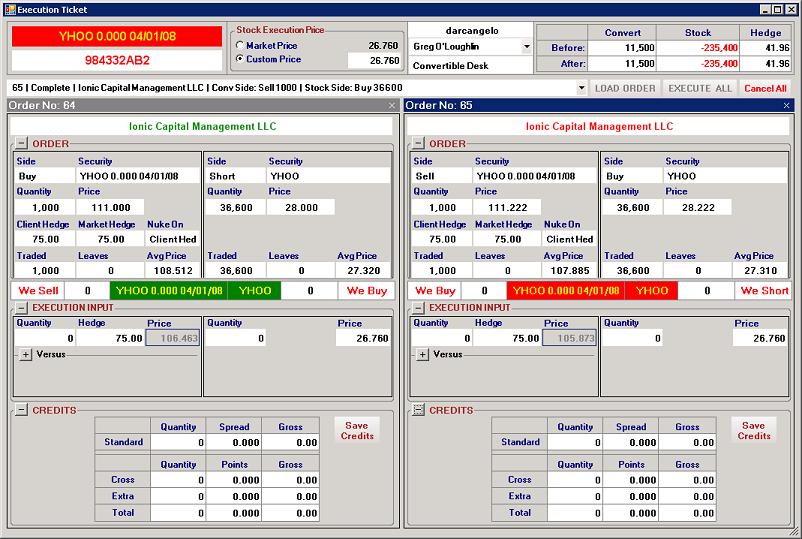Click the Cross Points field in Order 65 credits

click(631, 480)
